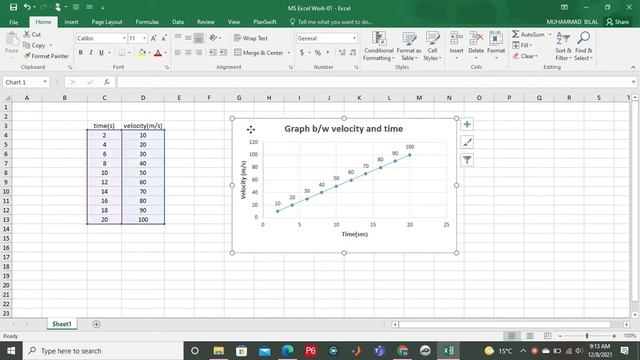
Task: Open Format as Table gallery
Action: pyautogui.click(x=409, y=46)
